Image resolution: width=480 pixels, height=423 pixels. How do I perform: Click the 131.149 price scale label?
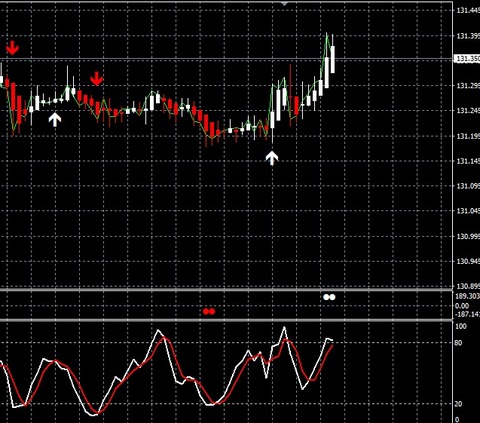[468, 161]
